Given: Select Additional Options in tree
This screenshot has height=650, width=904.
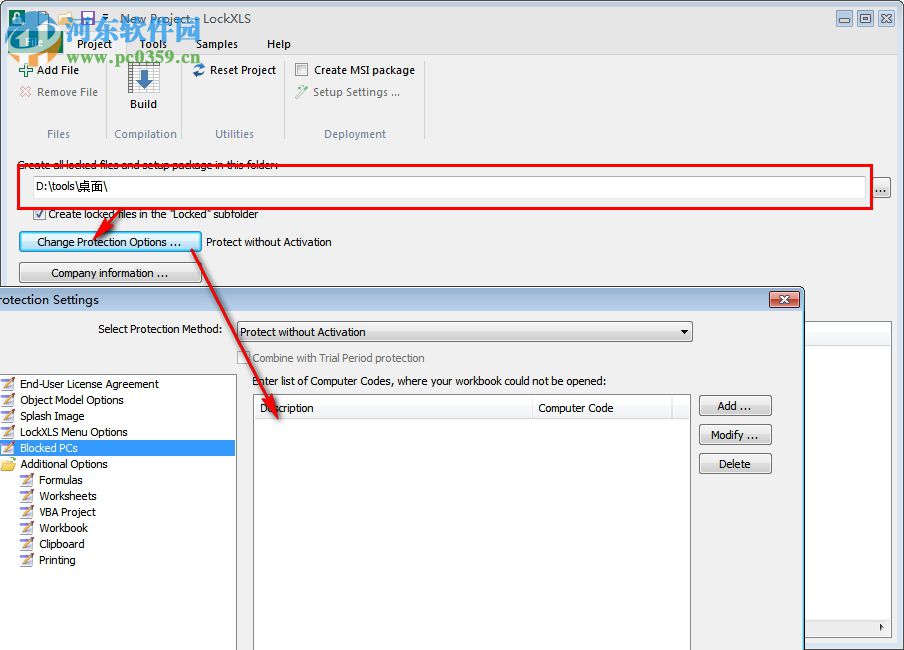Looking at the screenshot, I should pyautogui.click(x=63, y=464).
